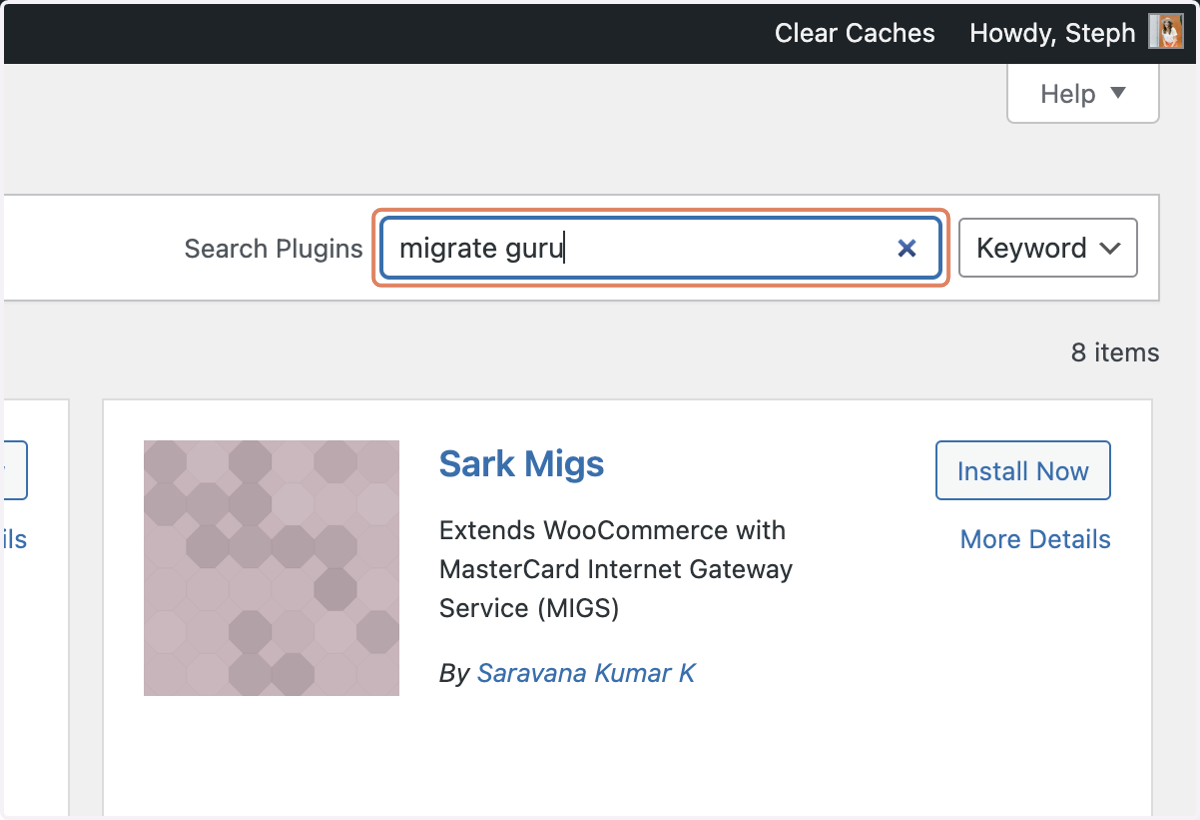Click the Sark Migs description text
Screen dimensions: 1200x820
pyautogui.click(x=616, y=569)
